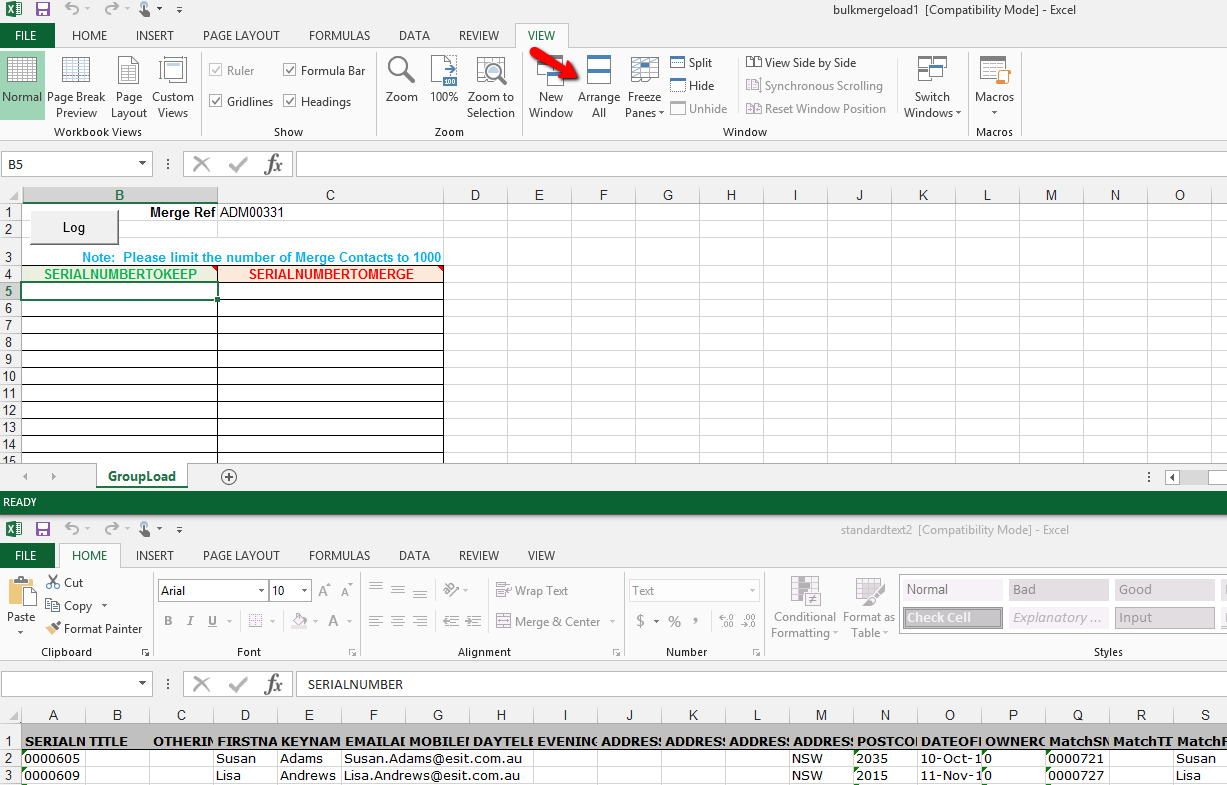Viewport: 1227px width, 785px height.
Task: Uncheck the Formula Bar checkbox
Action: tap(290, 71)
